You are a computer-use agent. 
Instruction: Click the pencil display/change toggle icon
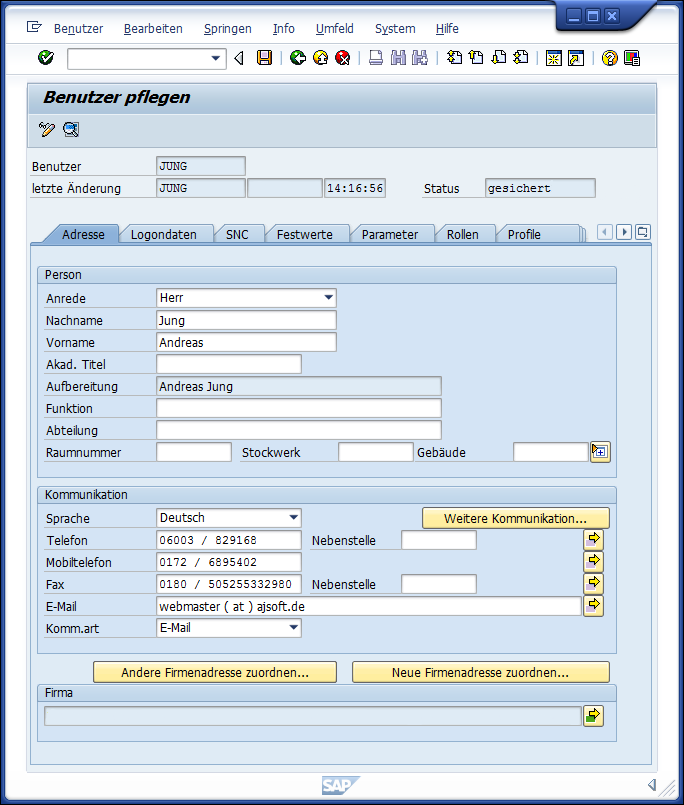[47, 129]
